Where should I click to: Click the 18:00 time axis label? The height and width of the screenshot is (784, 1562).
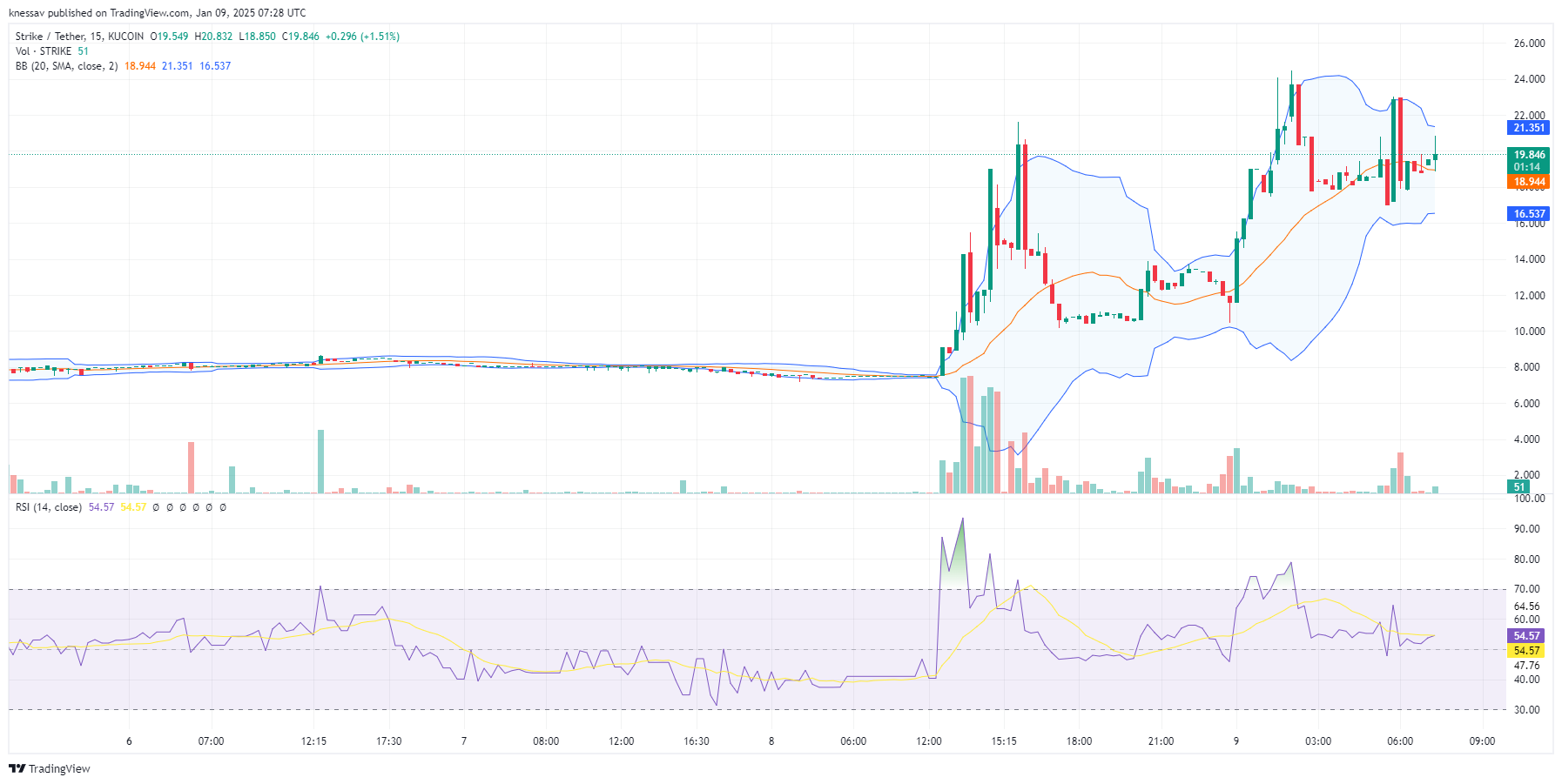(1079, 741)
